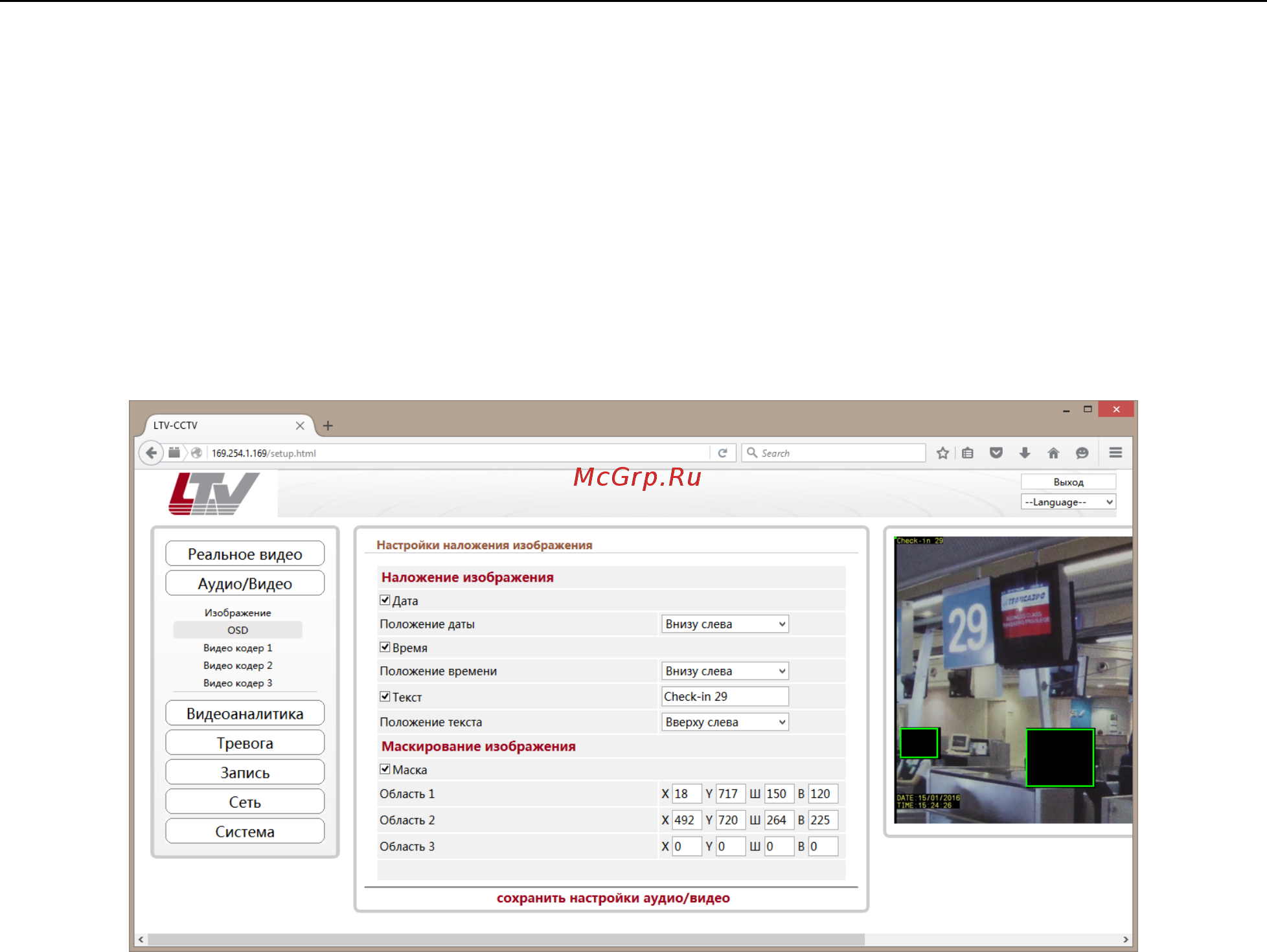Click the scrollbar right arrow
Viewport: 1267px width, 952px height.
tap(1126, 939)
